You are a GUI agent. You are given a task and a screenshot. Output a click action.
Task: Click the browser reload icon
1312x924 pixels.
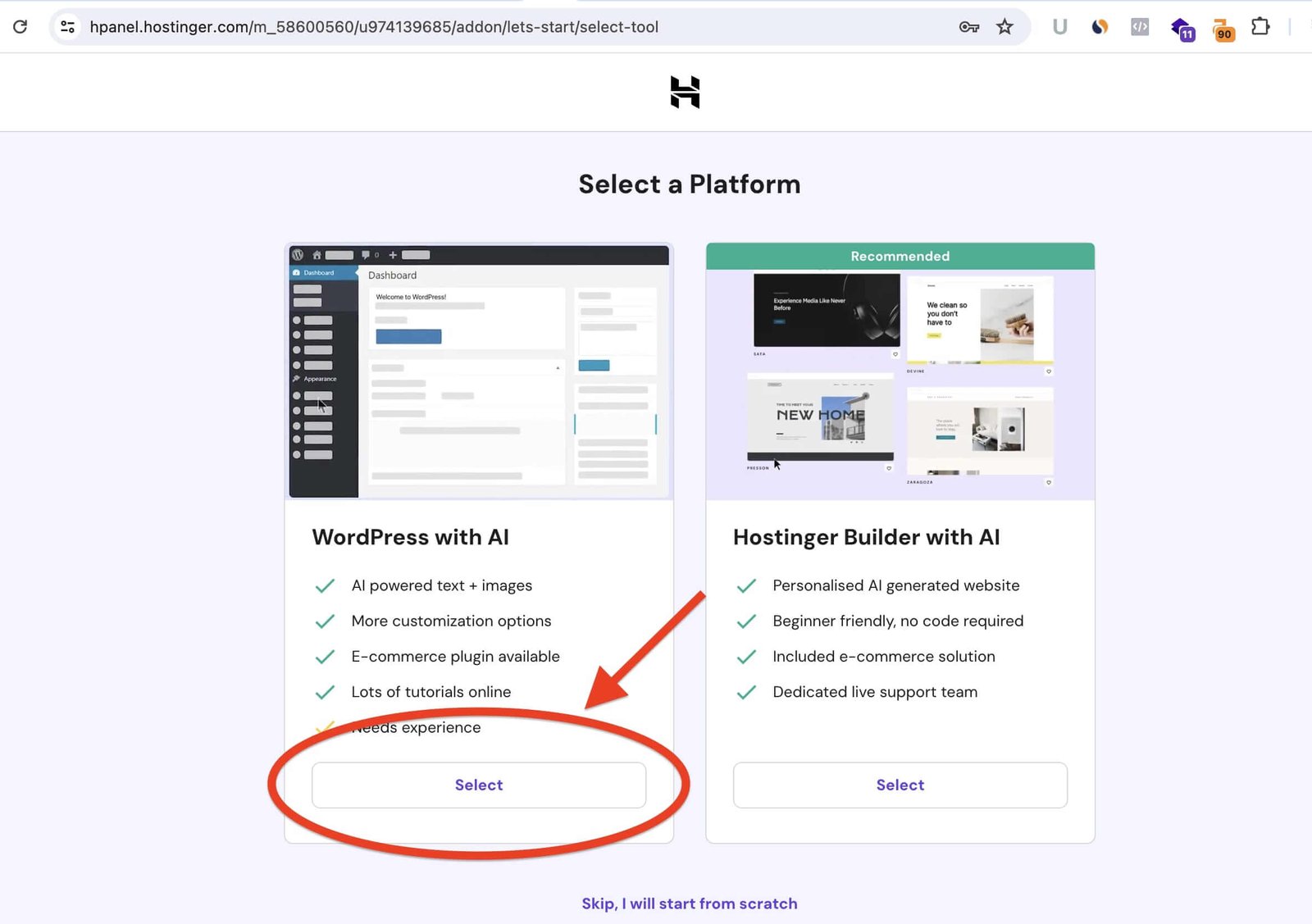(20, 26)
